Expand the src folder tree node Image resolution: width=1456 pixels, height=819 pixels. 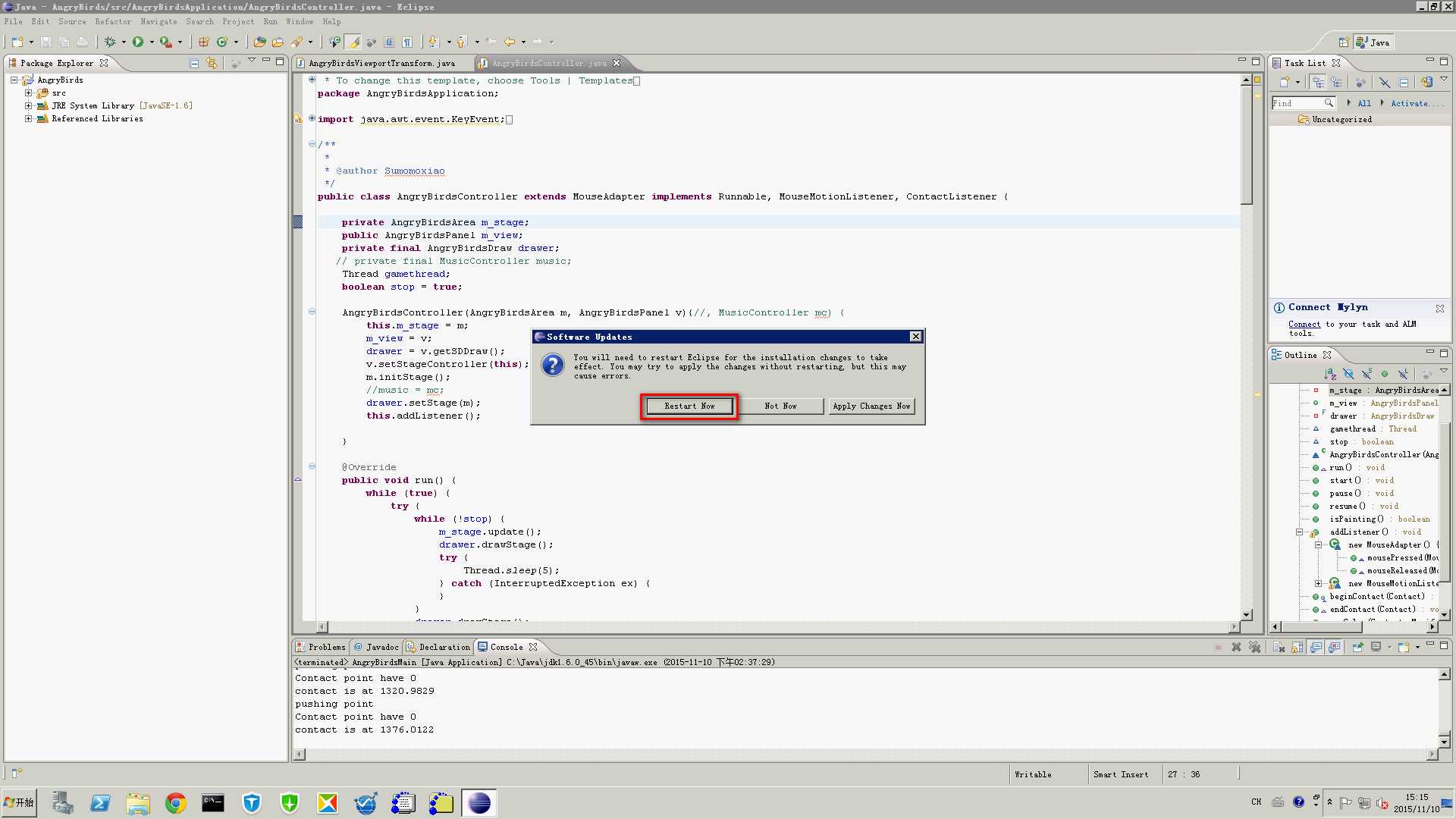pyautogui.click(x=29, y=93)
